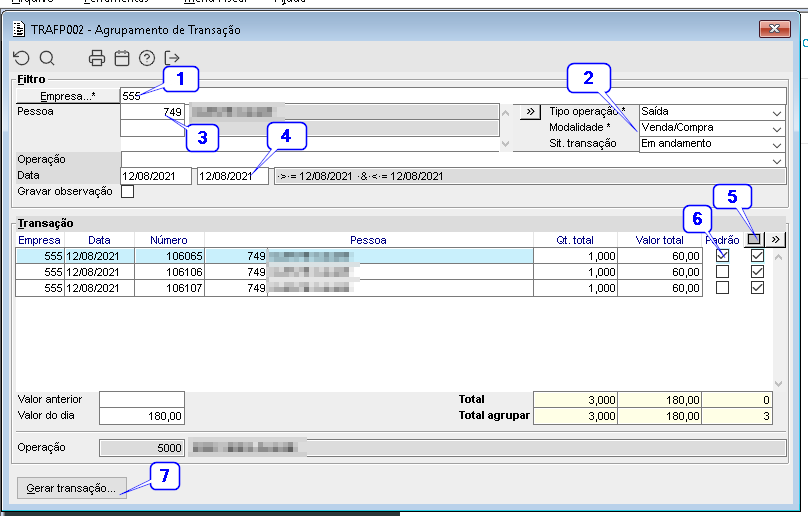Open the calendar toolbar icon

[x=122, y=58]
